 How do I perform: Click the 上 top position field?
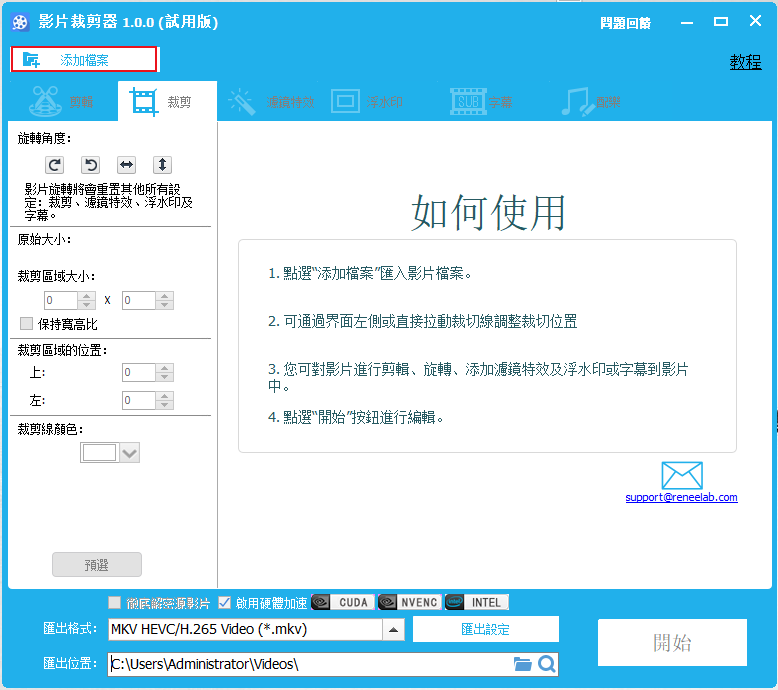pos(139,372)
